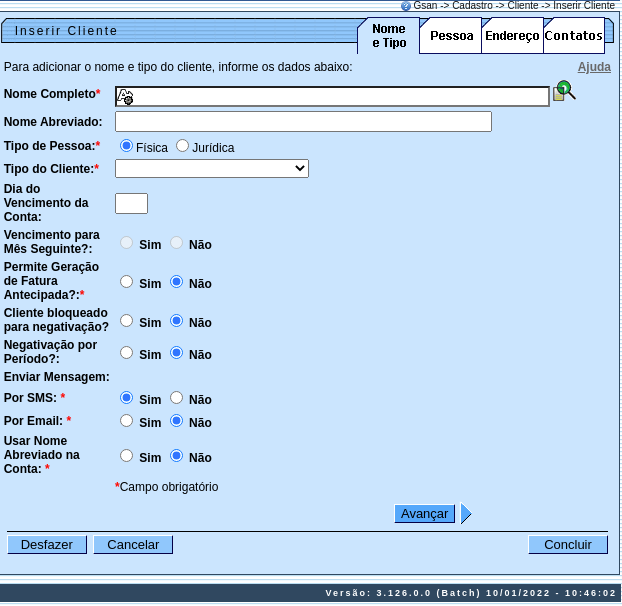Choose Sim for Cliente bloqueado para negativação
Screen dimensions: 622x606
127,321
